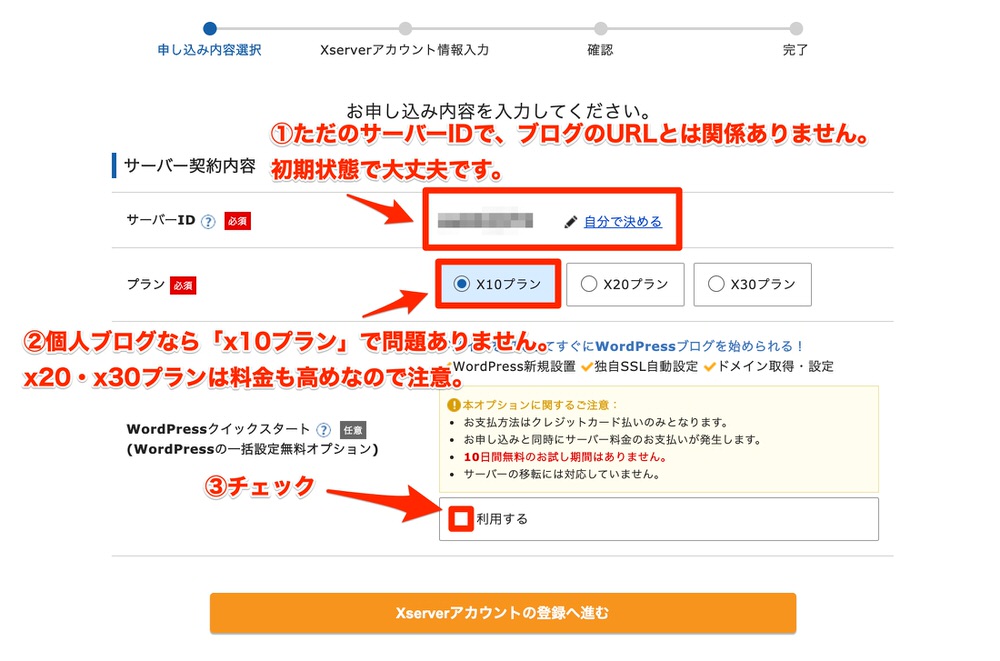Click the note お支払方法はクレジットカード払いのみとなります。

point(596,422)
